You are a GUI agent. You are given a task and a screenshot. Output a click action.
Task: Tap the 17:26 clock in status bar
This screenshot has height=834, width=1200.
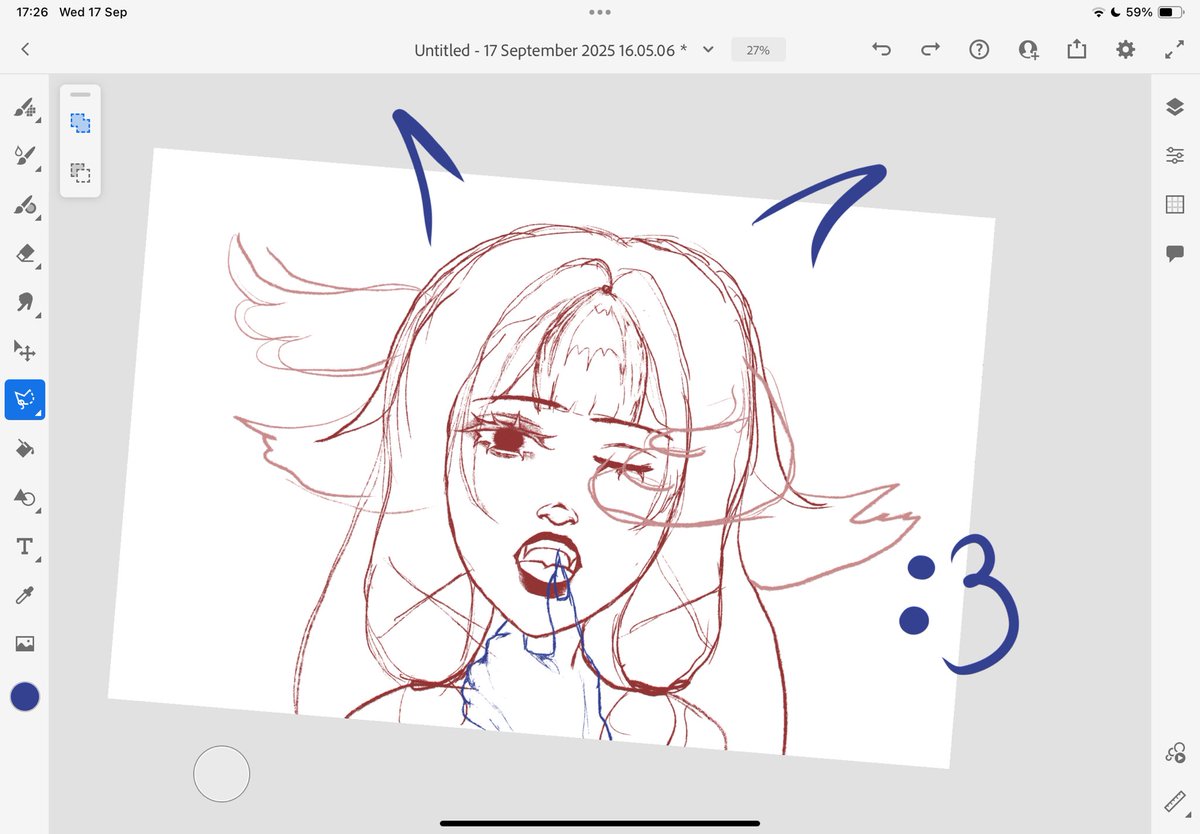32,12
